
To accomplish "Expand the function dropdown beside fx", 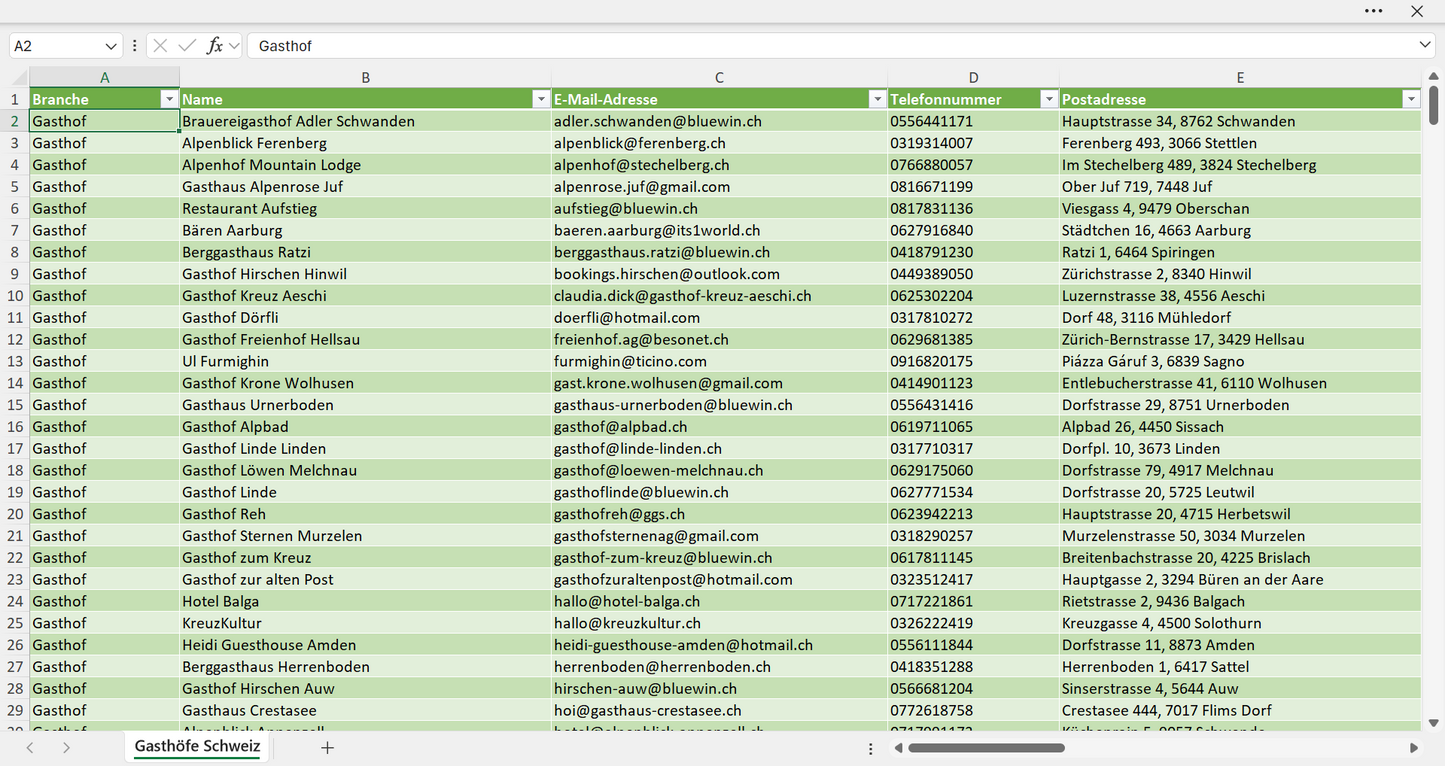I will [234, 46].
